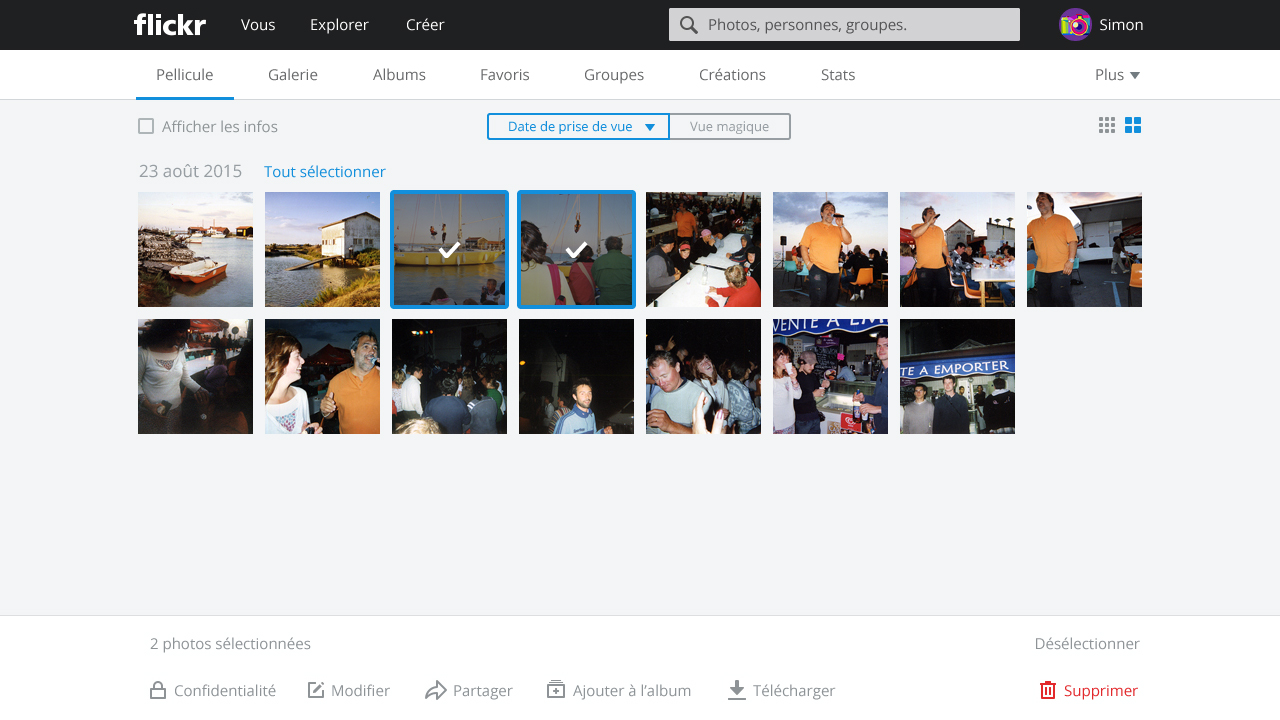
Task: Select the dancing crowd man grey shirt photo
Action: pyautogui.click(x=703, y=376)
